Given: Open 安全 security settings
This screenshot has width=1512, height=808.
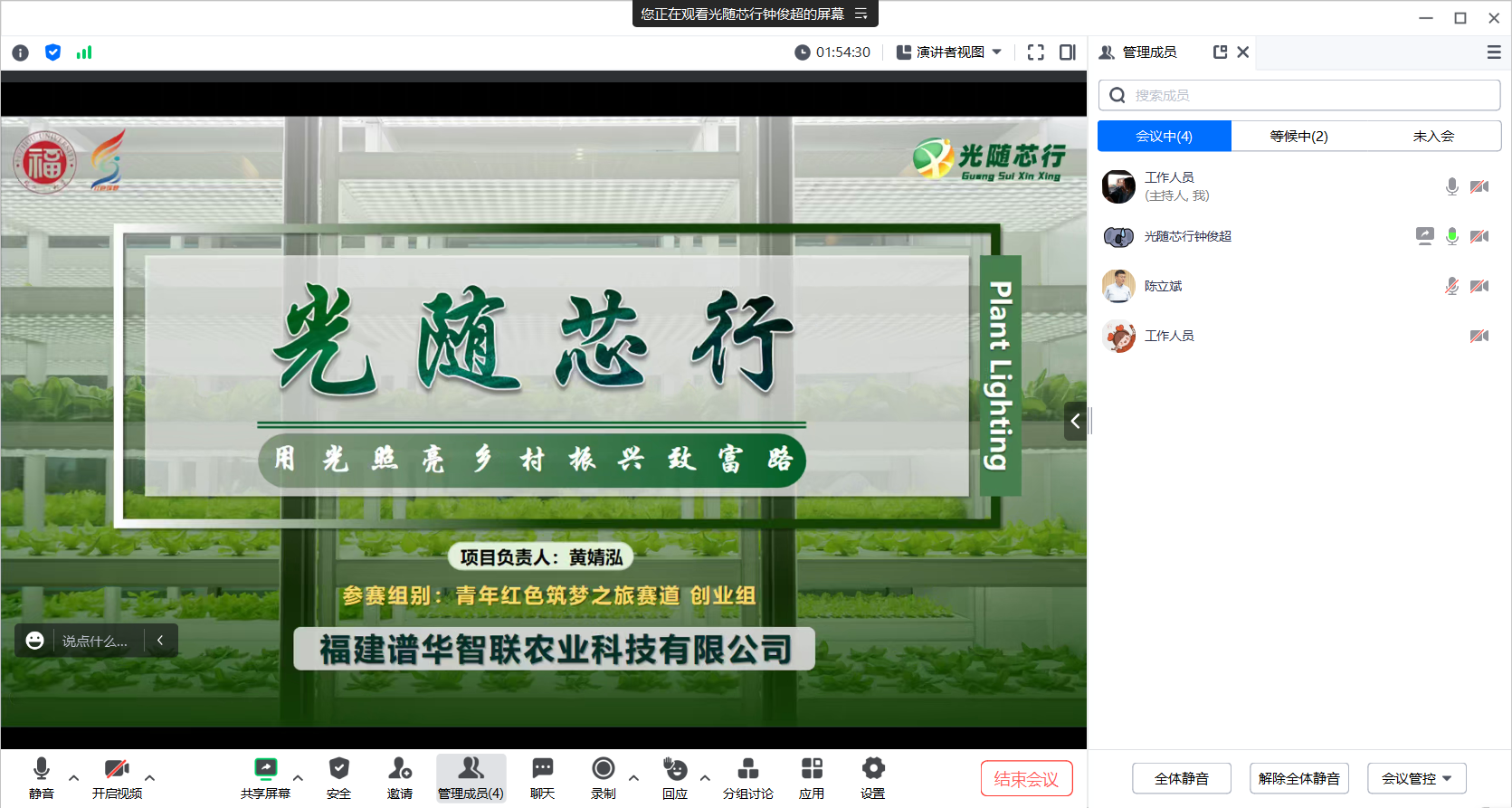Looking at the screenshot, I should (339, 778).
